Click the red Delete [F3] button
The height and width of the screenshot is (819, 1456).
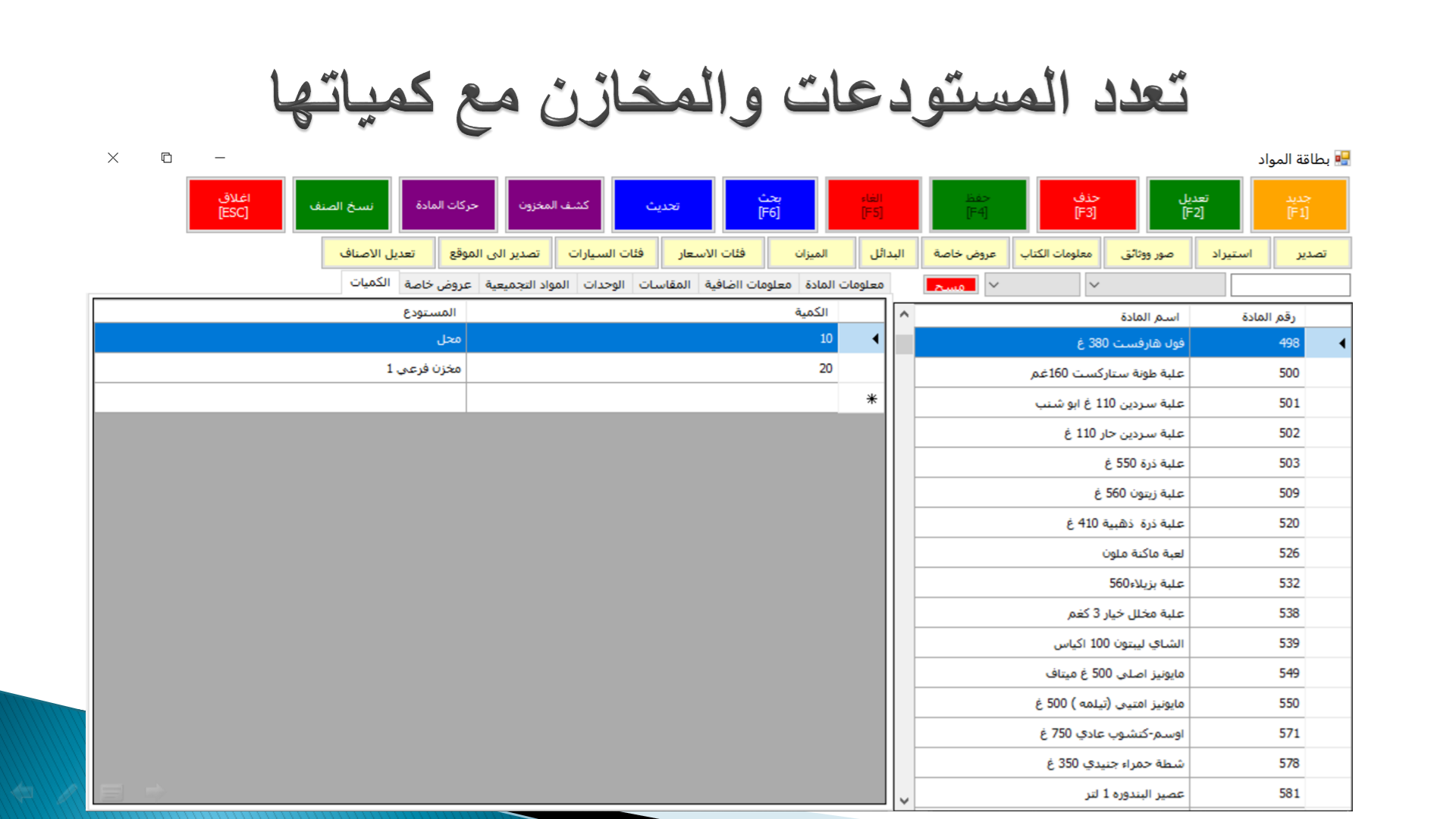[1086, 205]
